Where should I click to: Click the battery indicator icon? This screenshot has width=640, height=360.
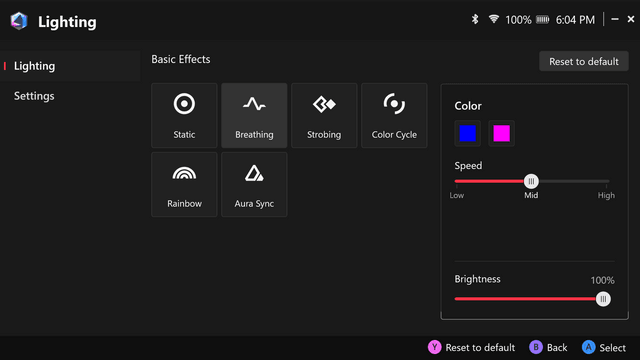pos(542,20)
